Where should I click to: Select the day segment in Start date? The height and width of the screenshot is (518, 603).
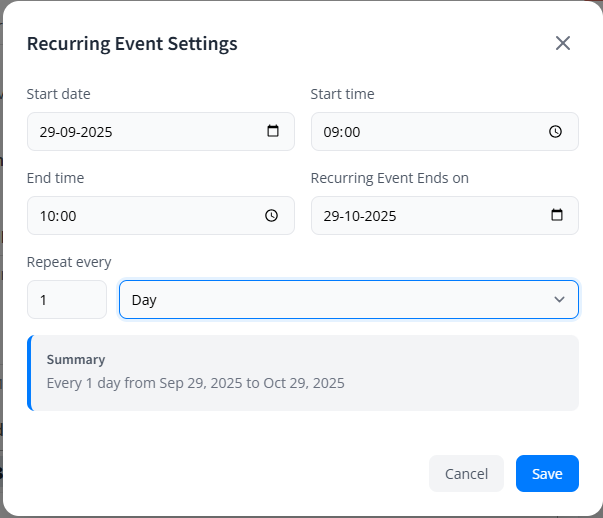(47, 131)
